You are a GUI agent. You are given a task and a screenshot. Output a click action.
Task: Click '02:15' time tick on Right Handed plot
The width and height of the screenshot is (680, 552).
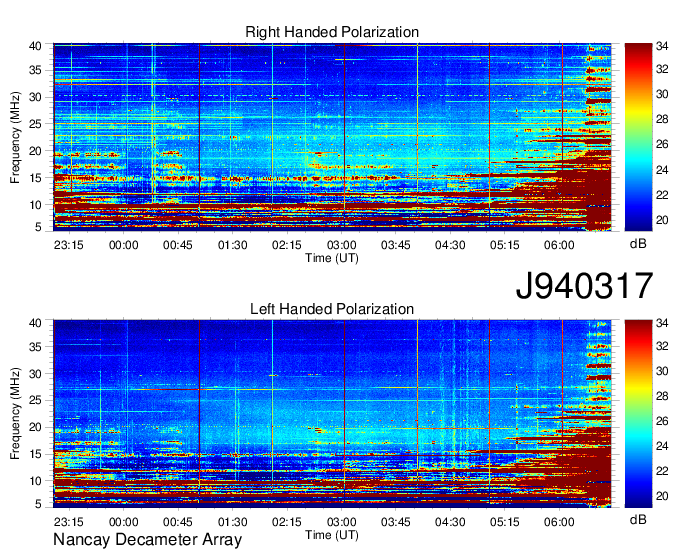coord(287,245)
